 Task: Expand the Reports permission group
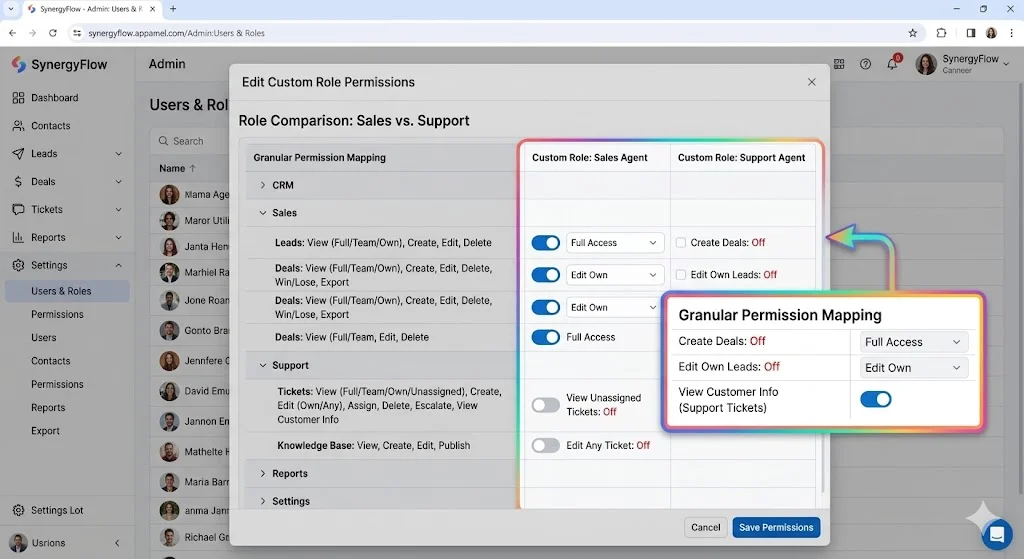(x=263, y=473)
